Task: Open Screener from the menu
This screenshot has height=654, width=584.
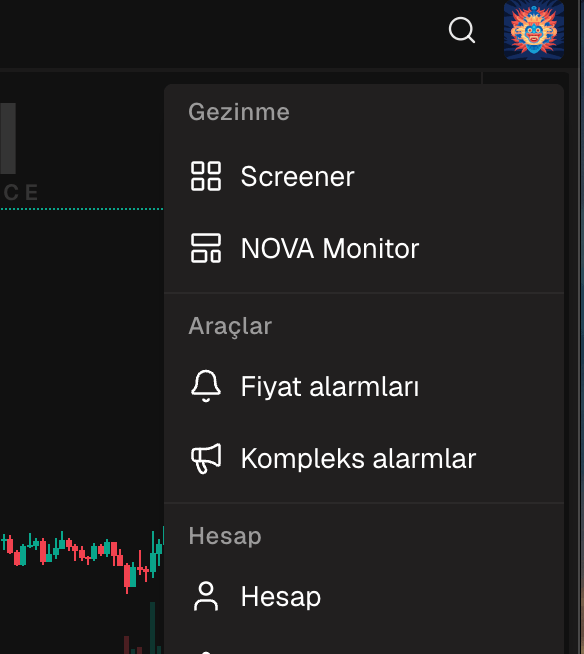Action: pyautogui.click(x=364, y=176)
